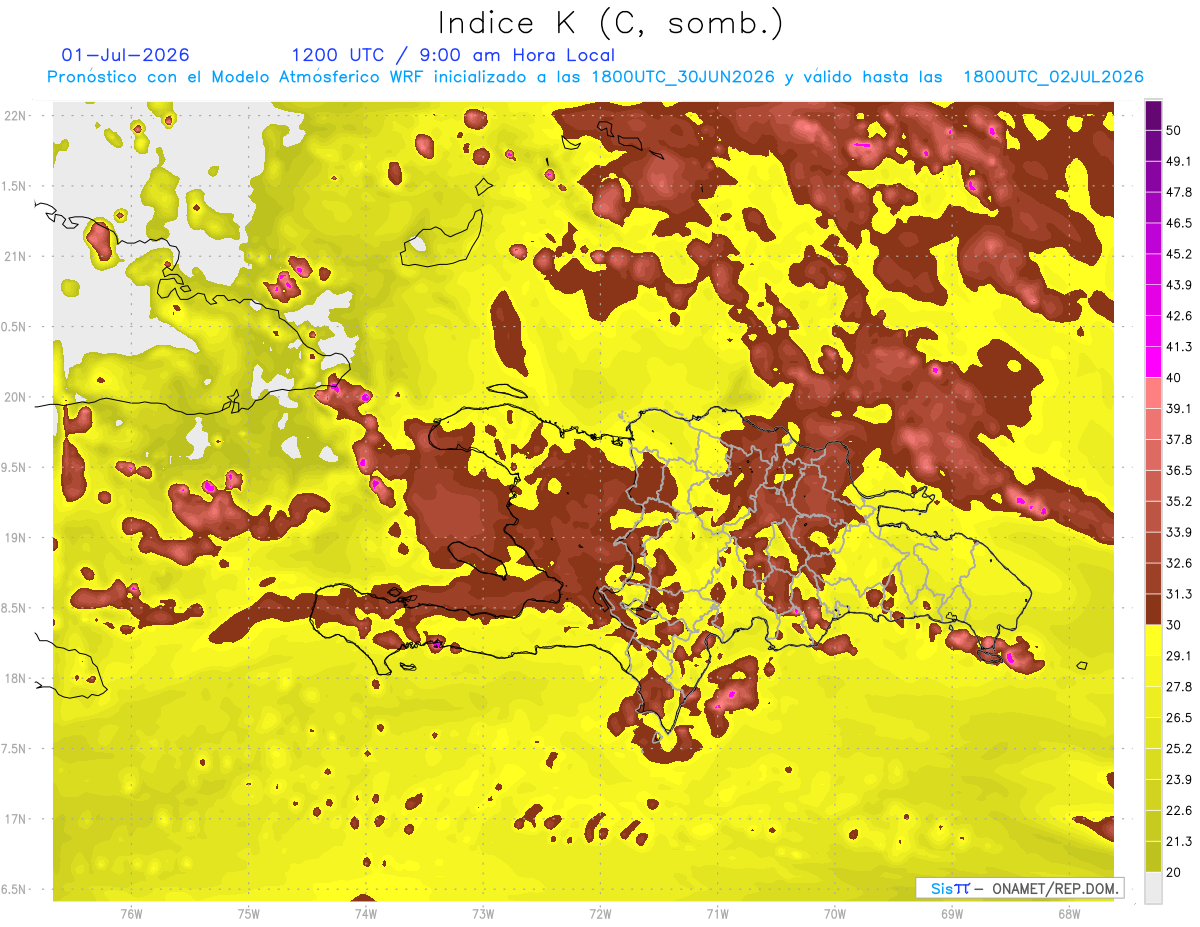This screenshot has height=927, width=1200.
Task: Click the "69W" longitude label
Action: 951,913
